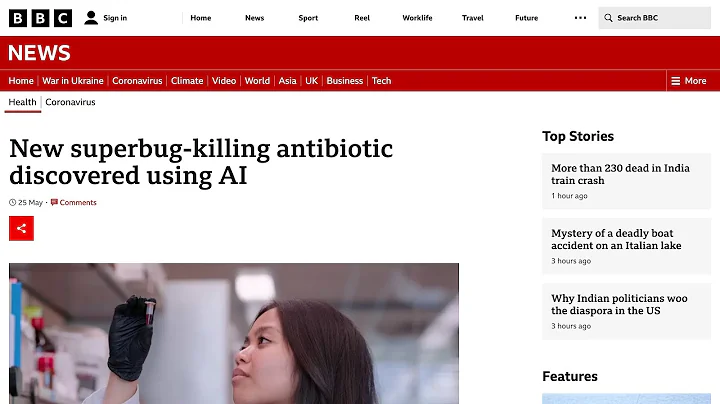Select the Asia section

click(287, 81)
